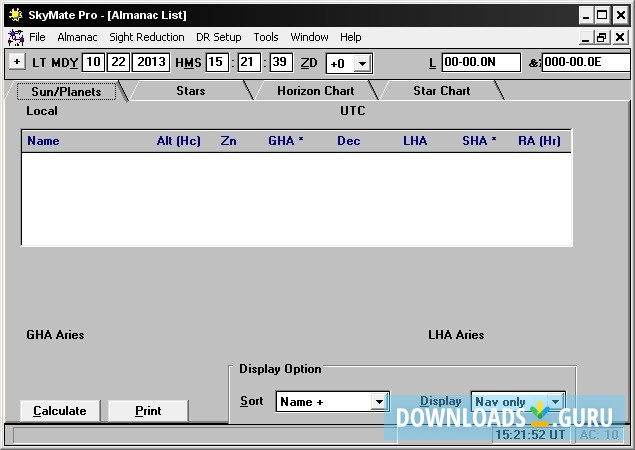Expand the Display Nav only dropdown

(556, 402)
